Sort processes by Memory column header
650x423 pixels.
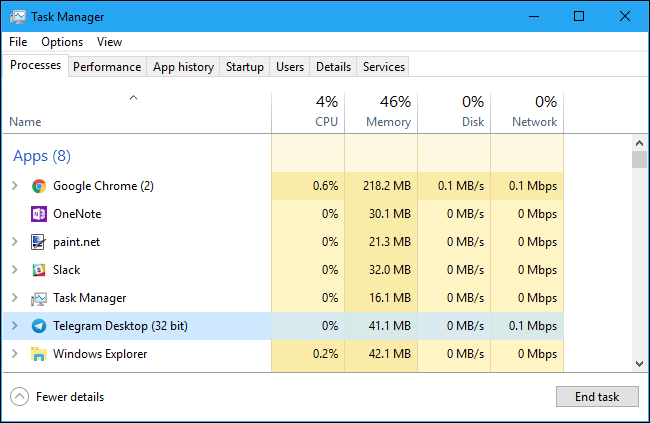pos(381,111)
